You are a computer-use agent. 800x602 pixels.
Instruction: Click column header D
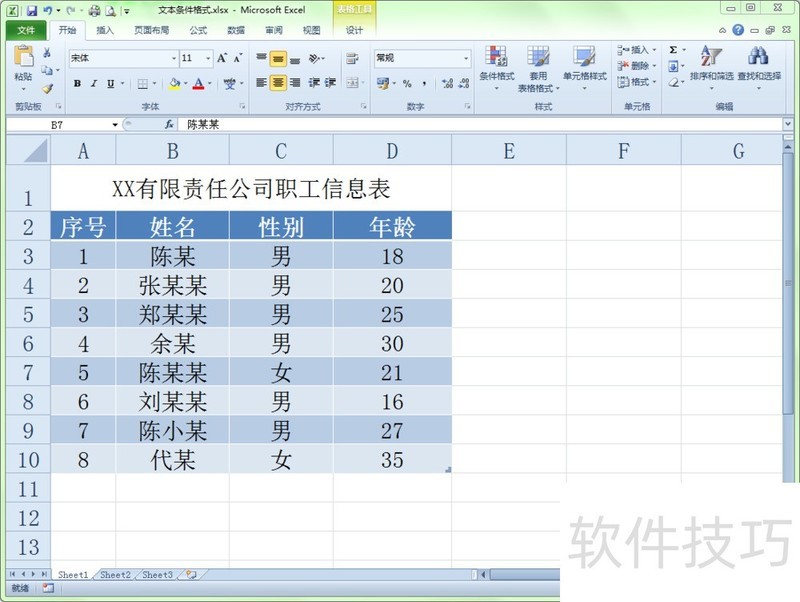click(392, 151)
